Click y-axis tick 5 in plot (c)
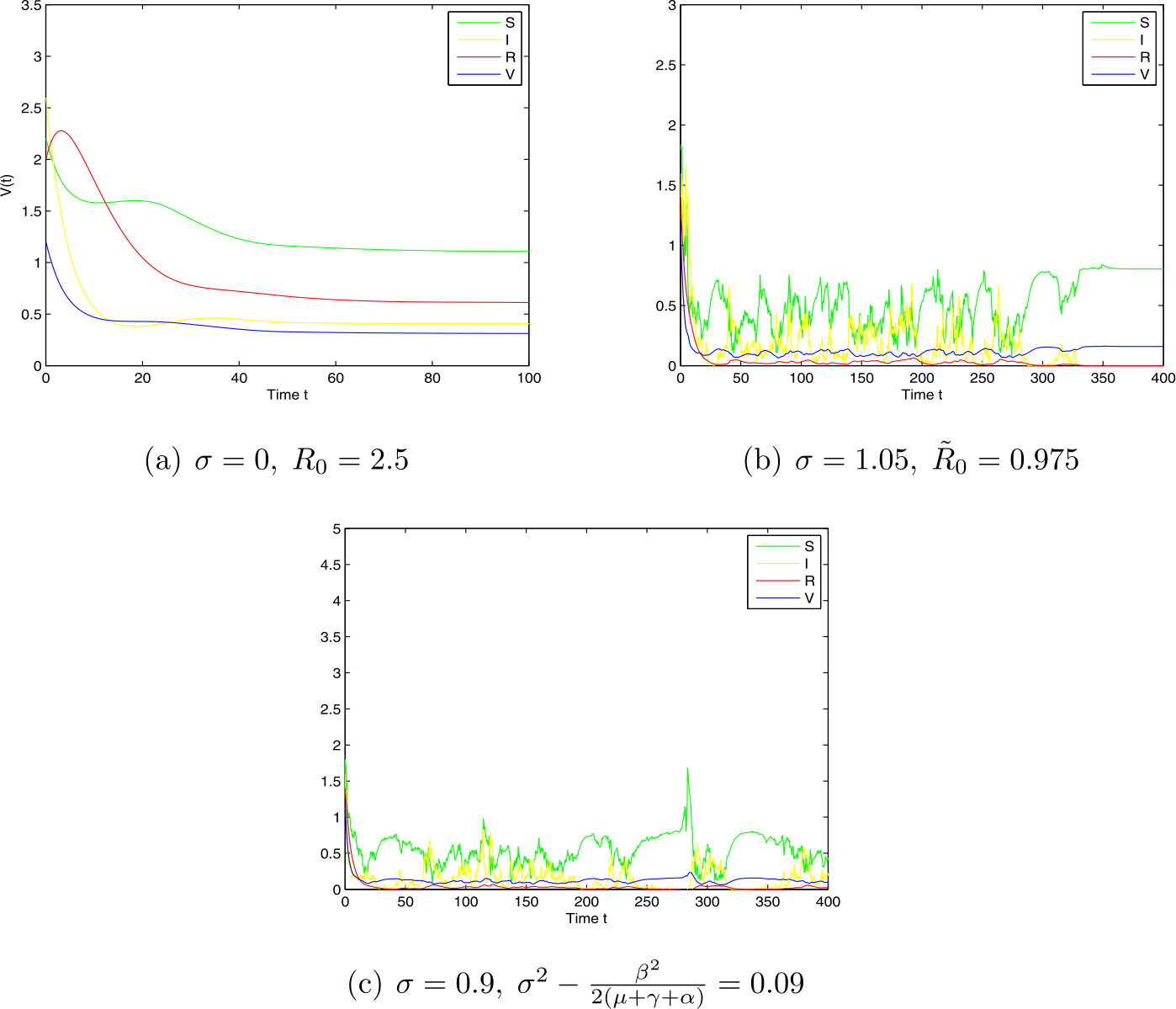 pyautogui.click(x=336, y=528)
